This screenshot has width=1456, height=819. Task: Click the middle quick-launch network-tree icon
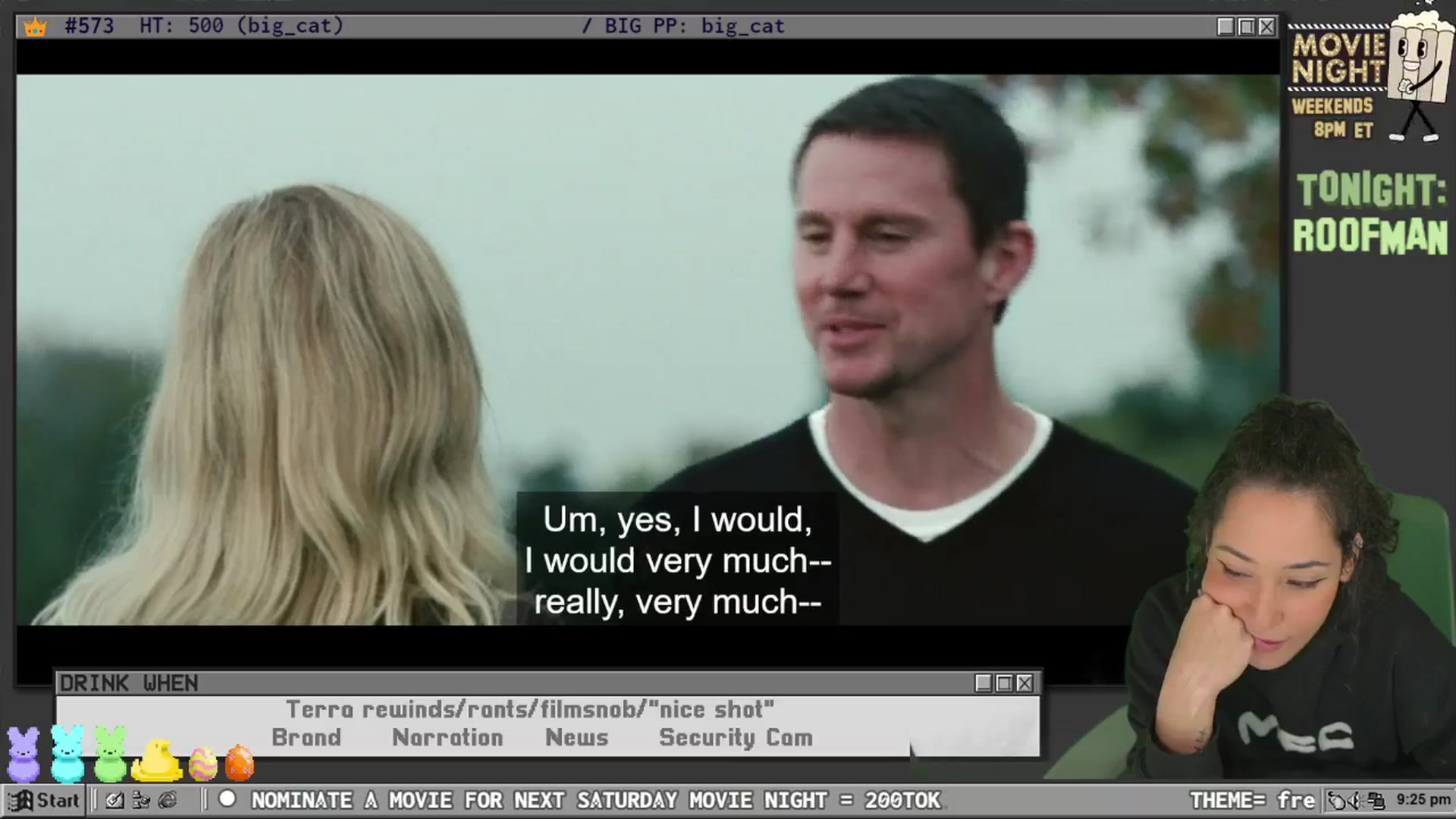141,800
